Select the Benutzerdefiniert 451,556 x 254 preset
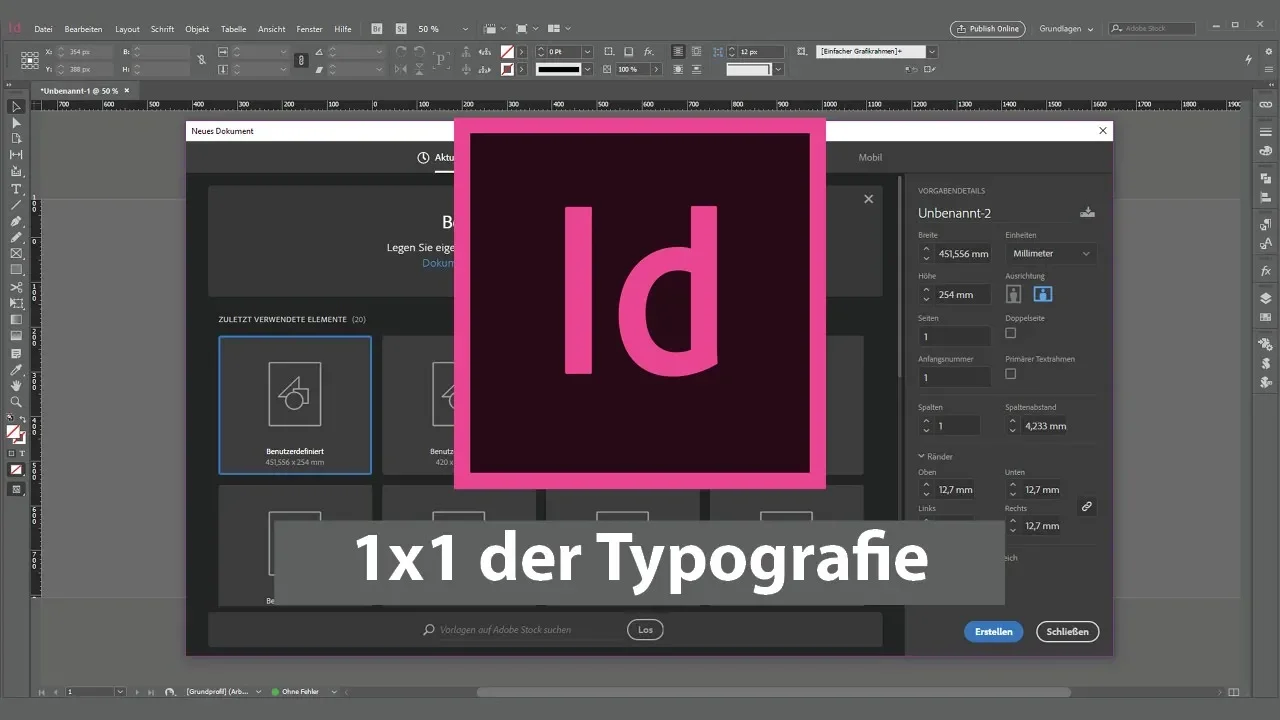The height and width of the screenshot is (720, 1280). point(295,405)
